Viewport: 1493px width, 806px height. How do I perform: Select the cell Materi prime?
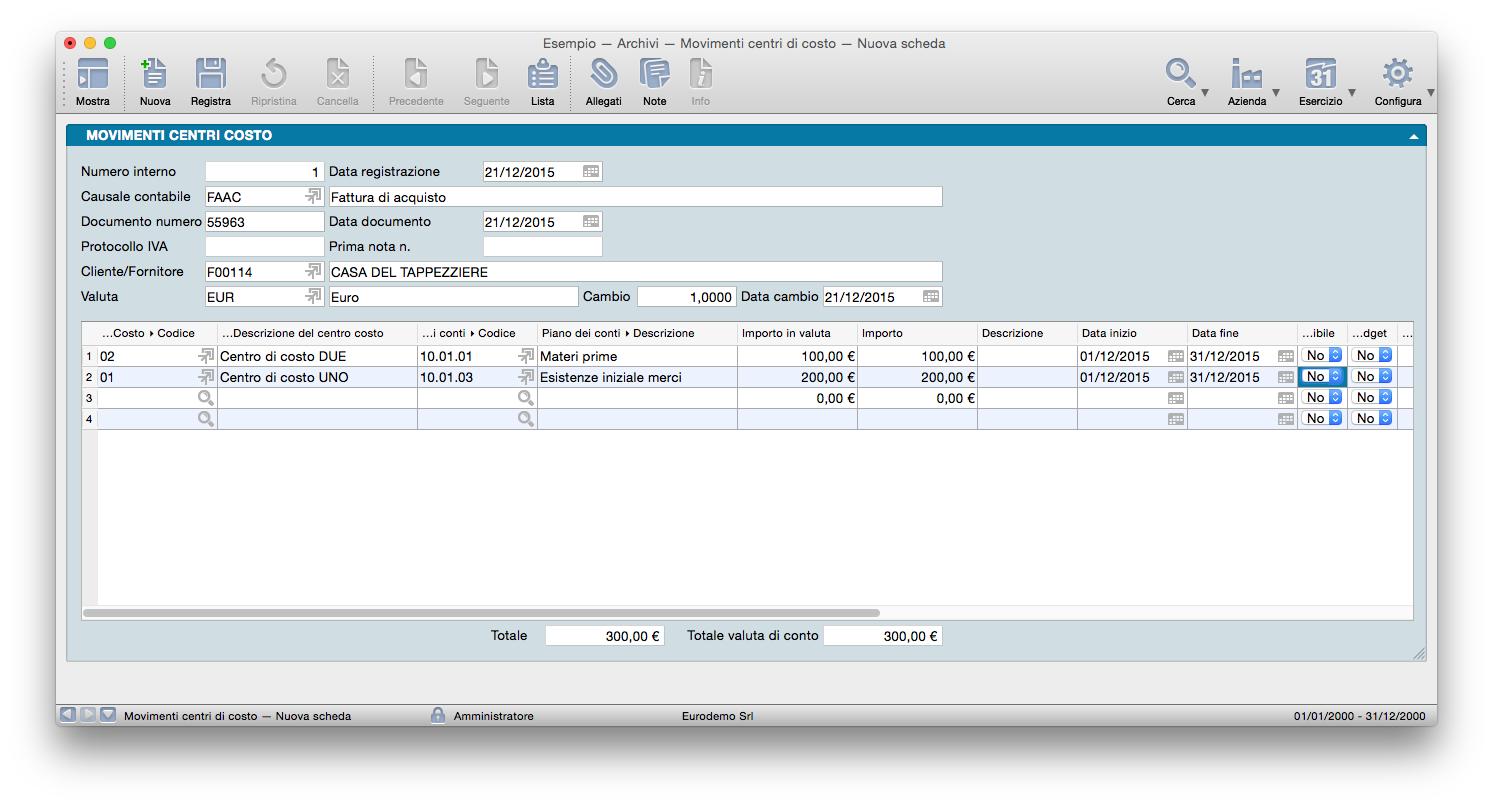(638, 356)
